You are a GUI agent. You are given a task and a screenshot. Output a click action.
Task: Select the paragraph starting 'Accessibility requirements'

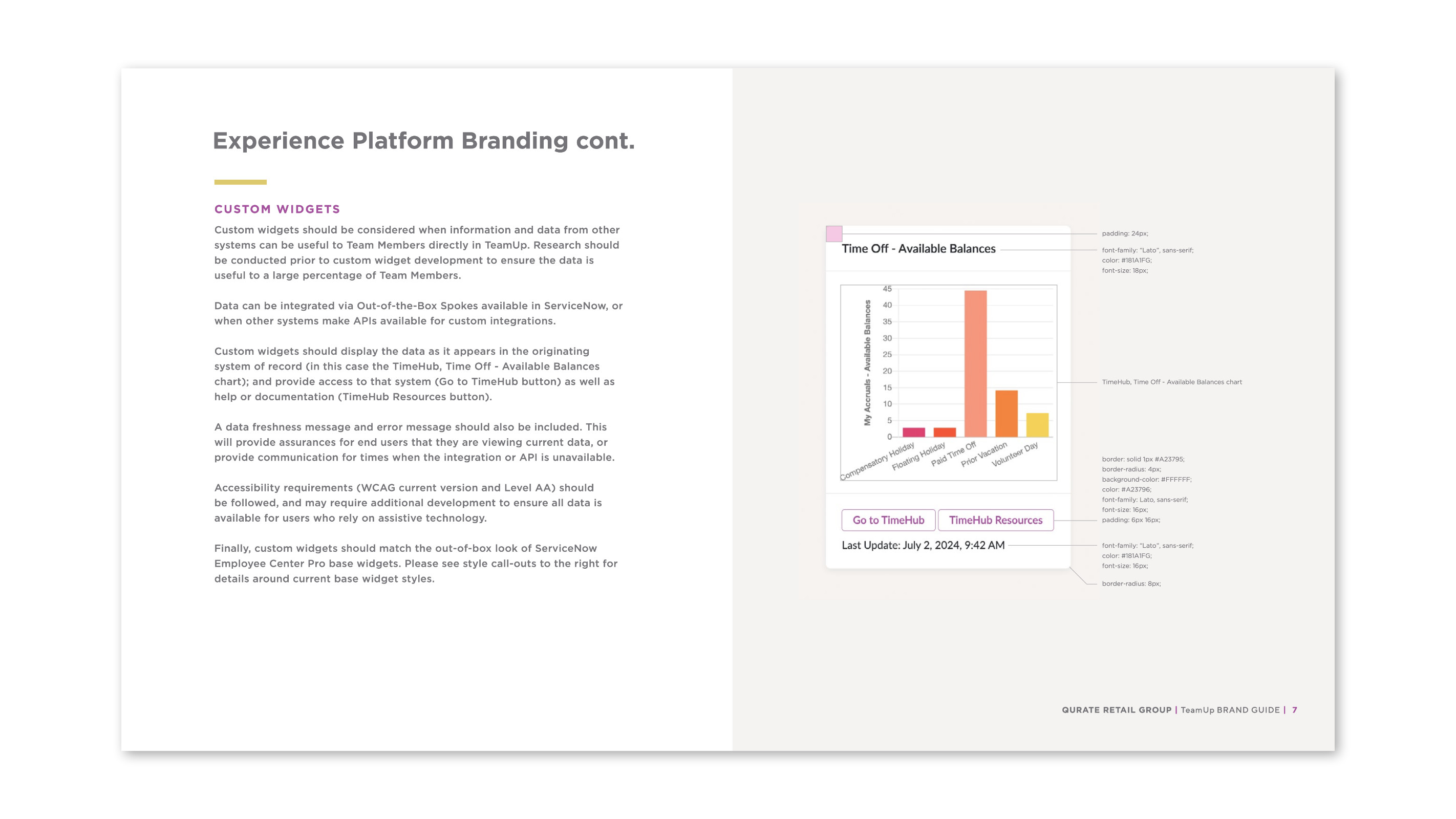pyautogui.click(x=408, y=503)
